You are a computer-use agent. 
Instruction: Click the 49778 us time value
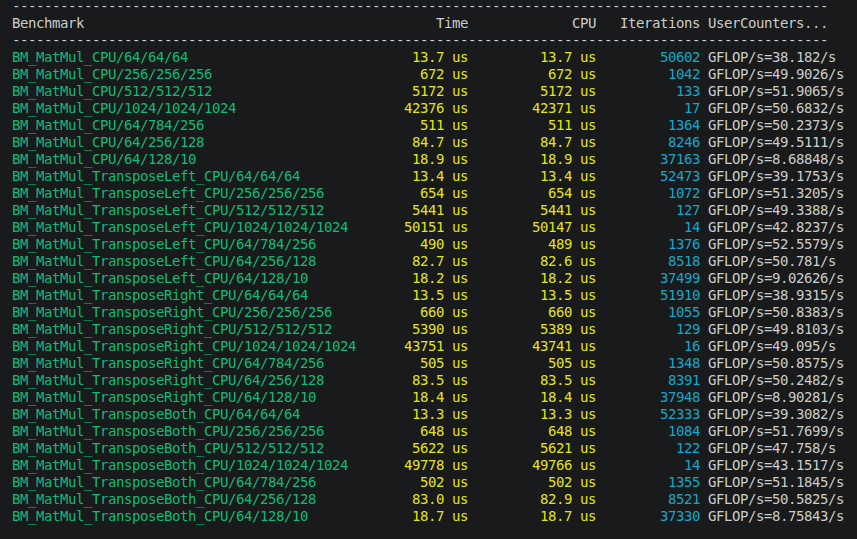coord(436,465)
